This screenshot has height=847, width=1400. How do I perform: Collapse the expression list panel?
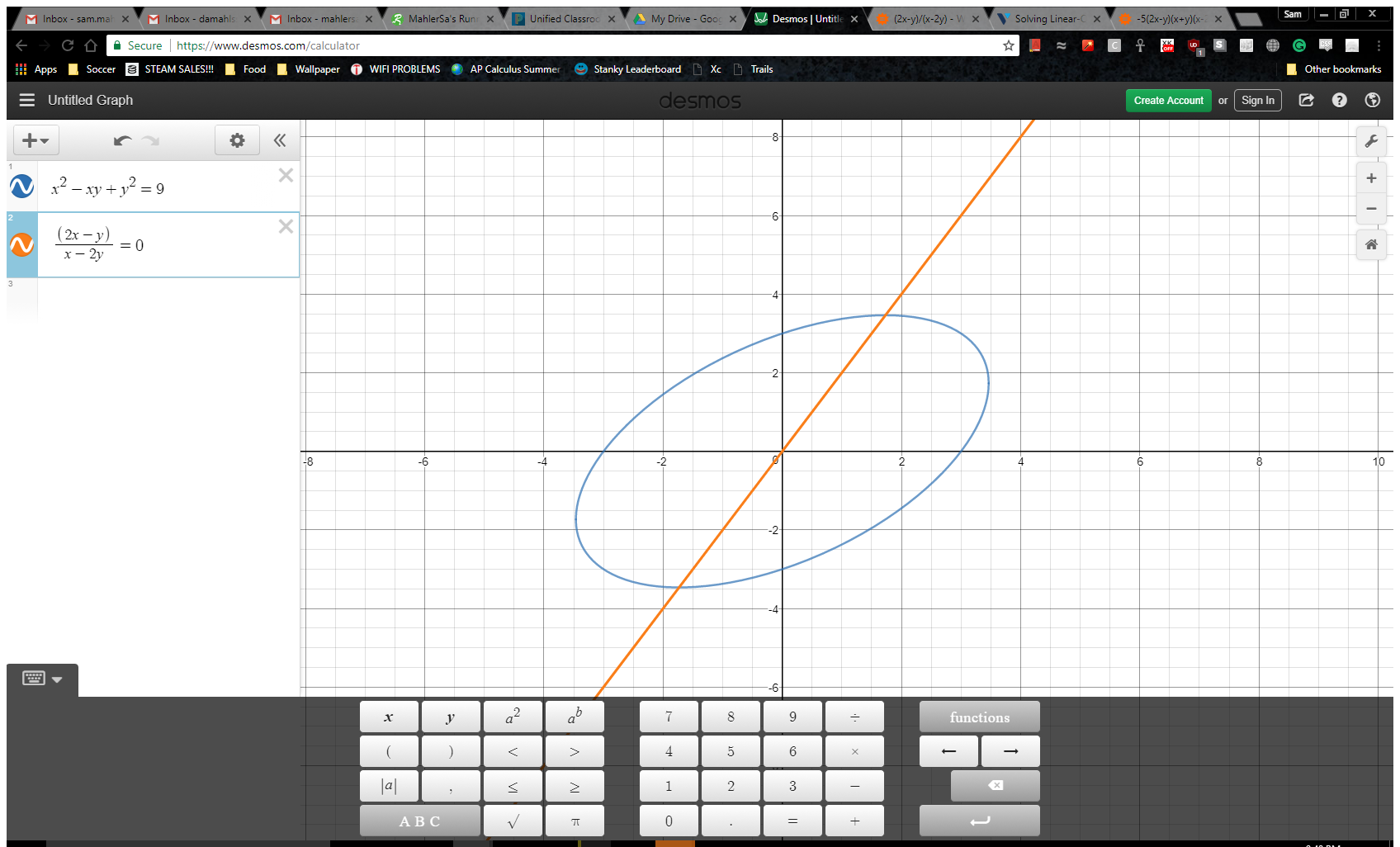(280, 140)
